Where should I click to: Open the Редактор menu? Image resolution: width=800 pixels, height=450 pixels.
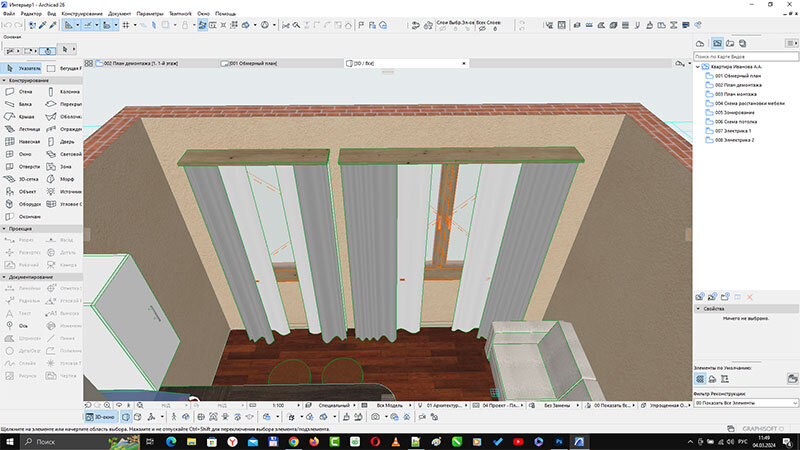tap(31, 14)
